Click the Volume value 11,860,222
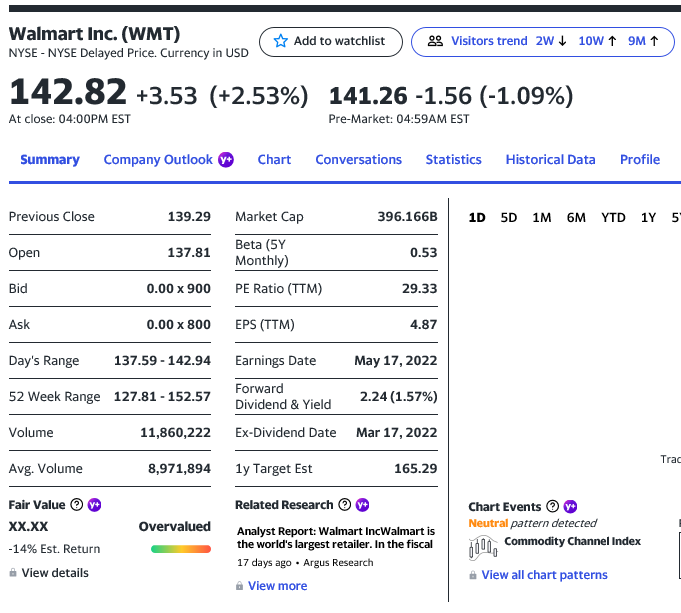The width and height of the screenshot is (681, 613). 175,433
